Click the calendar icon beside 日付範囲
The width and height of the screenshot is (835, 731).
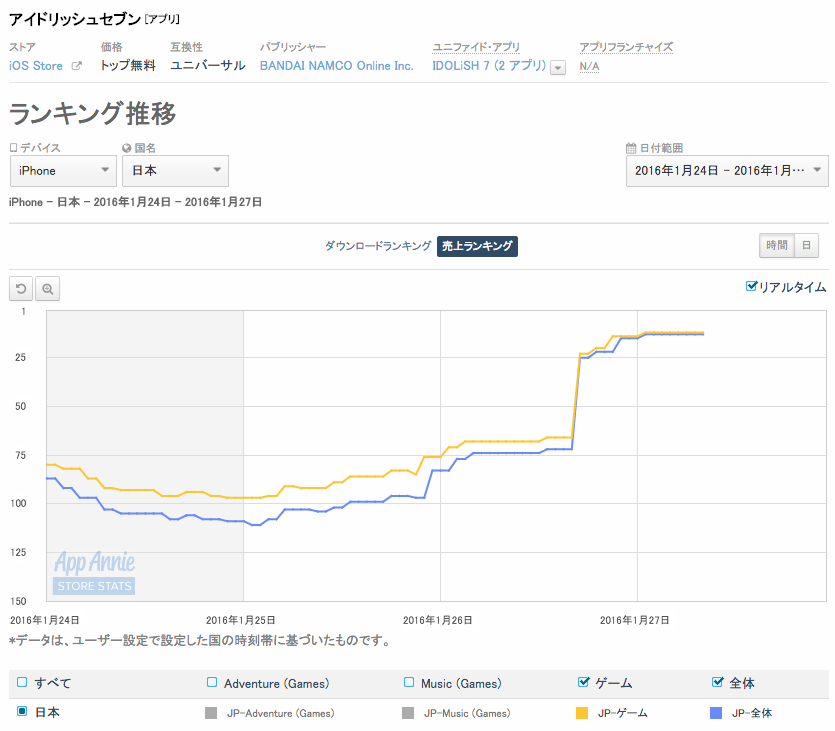(631, 148)
